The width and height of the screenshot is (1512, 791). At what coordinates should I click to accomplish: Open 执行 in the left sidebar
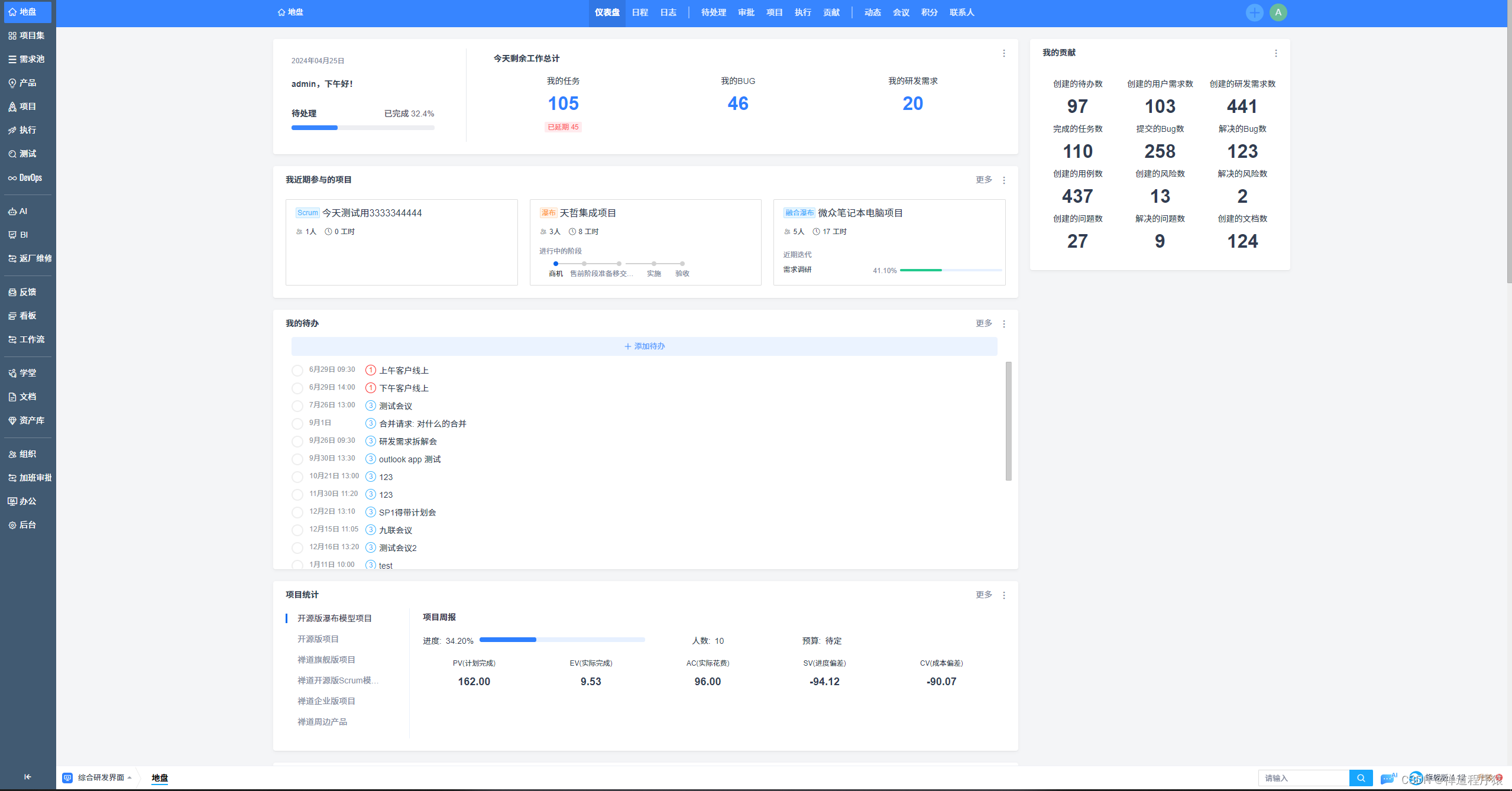(x=27, y=130)
